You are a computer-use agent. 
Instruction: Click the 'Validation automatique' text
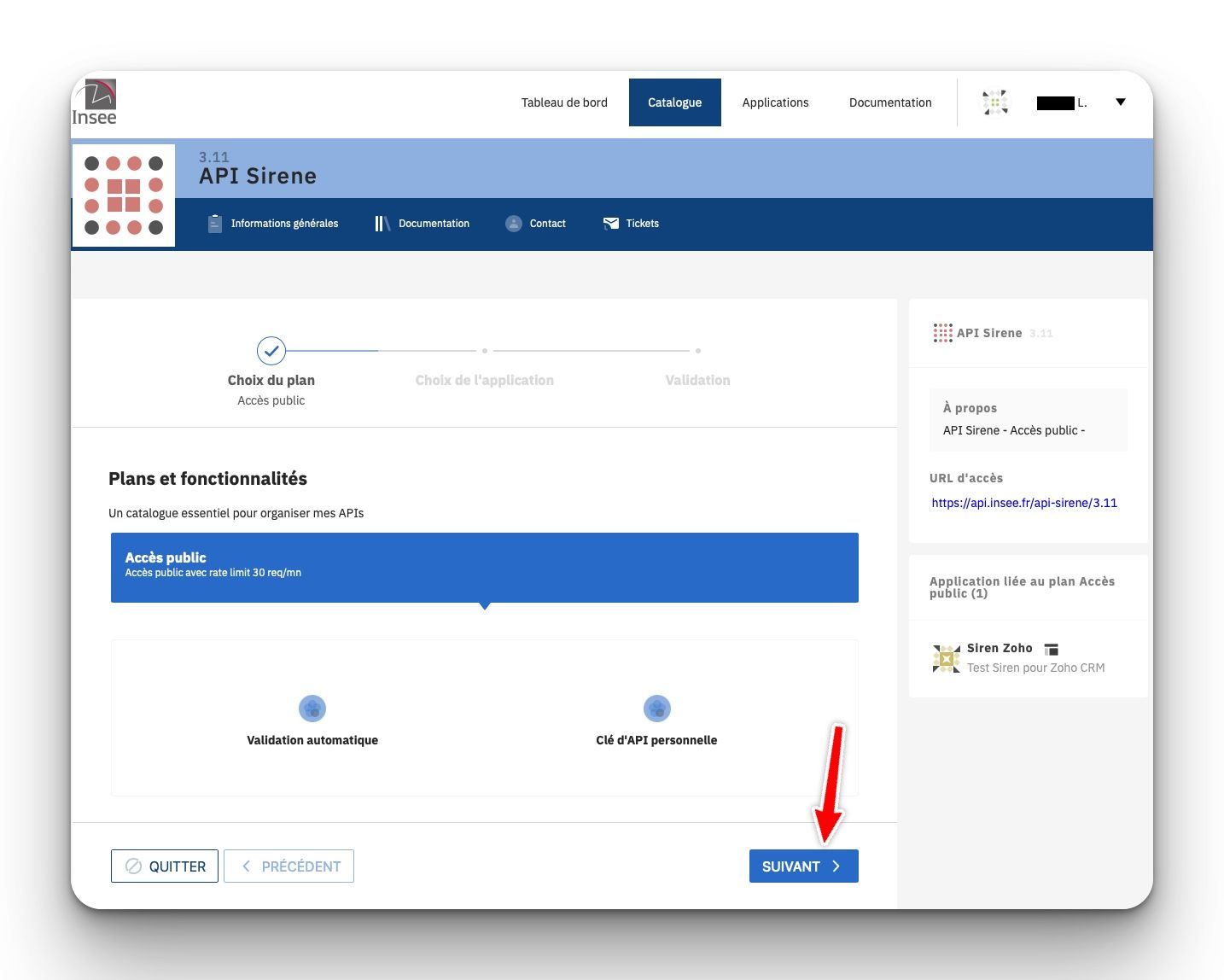point(312,740)
